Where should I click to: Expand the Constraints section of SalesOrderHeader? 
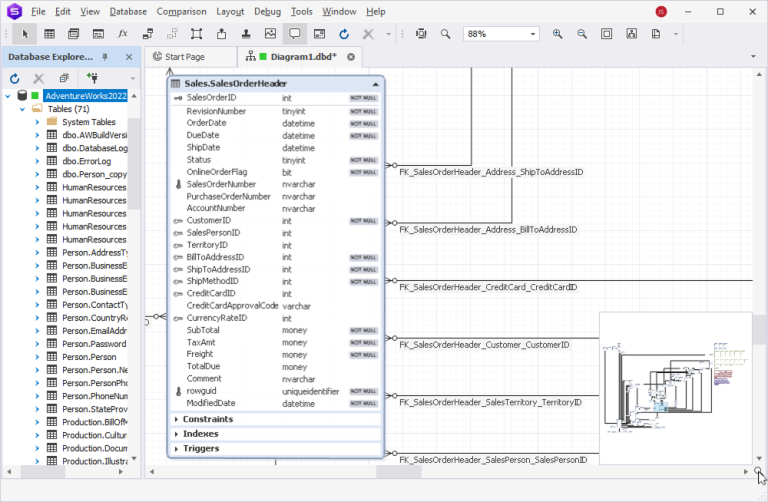175,419
